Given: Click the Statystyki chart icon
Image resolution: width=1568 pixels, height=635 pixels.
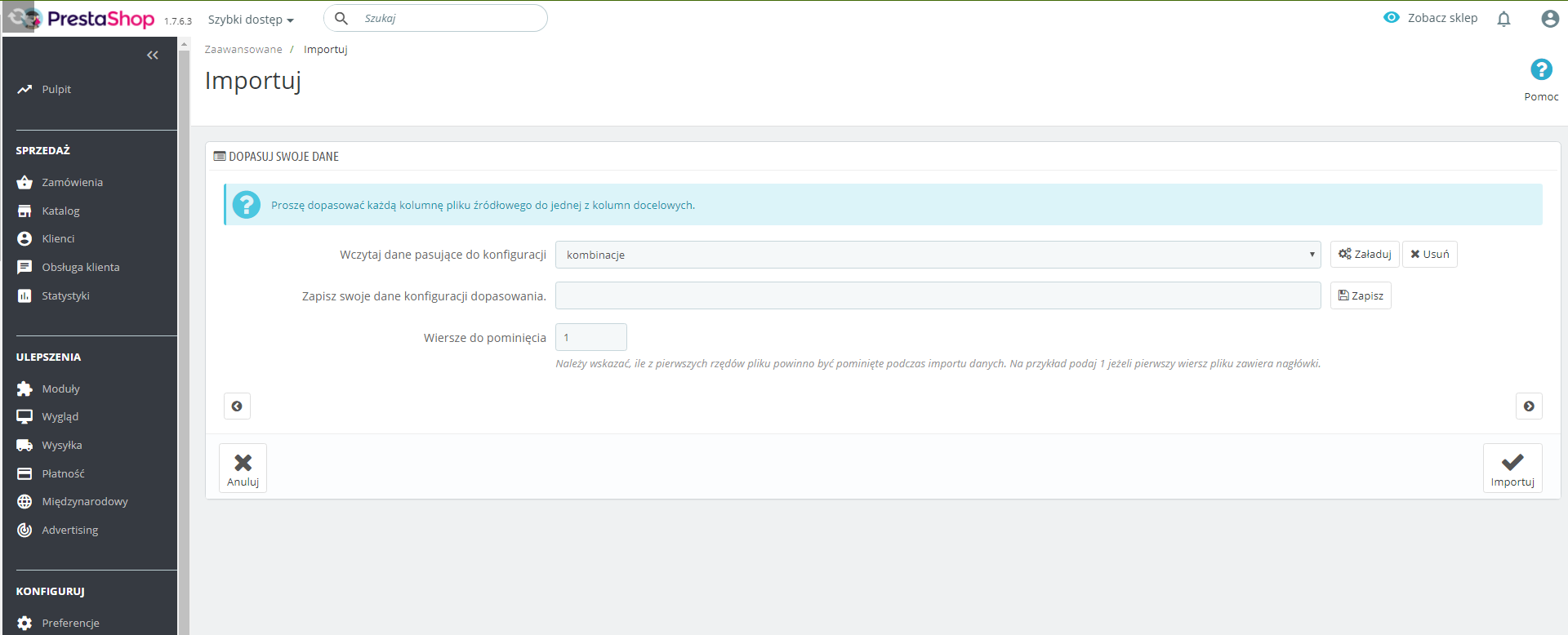Looking at the screenshot, I should [x=24, y=295].
